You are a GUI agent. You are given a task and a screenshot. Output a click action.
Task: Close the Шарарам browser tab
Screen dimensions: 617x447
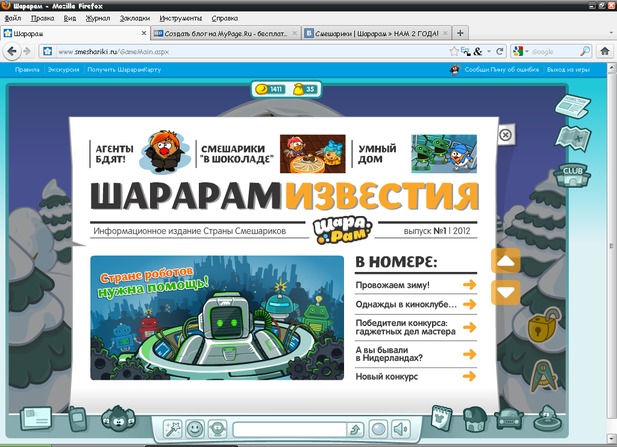pyautogui.click(x=144, y=33)
